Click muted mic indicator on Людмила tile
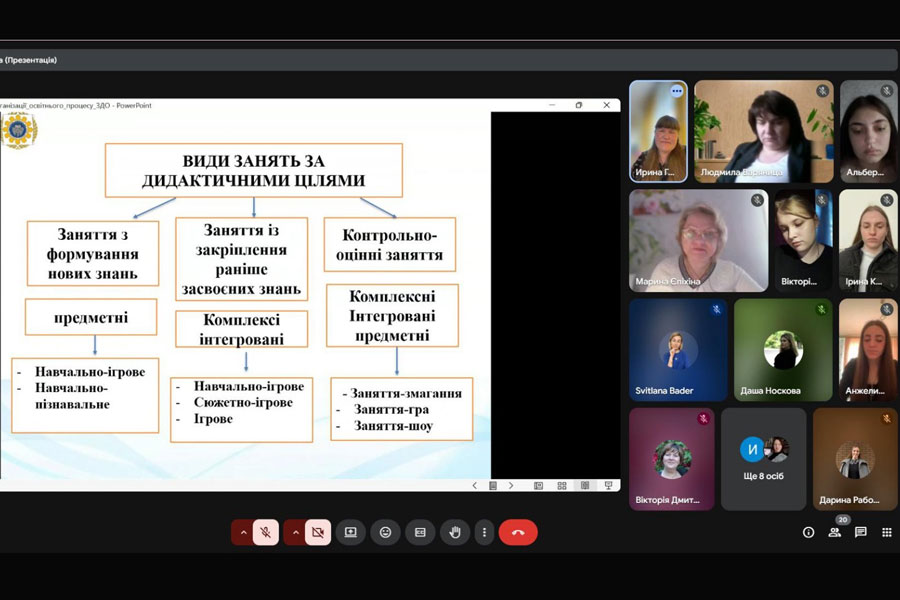This screenshot has height=600, width=900. tap(823, 91)
